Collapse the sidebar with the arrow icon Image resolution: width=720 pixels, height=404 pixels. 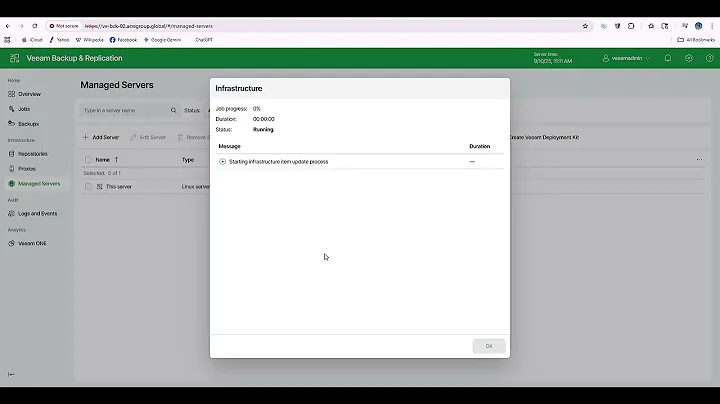(11, 375)
